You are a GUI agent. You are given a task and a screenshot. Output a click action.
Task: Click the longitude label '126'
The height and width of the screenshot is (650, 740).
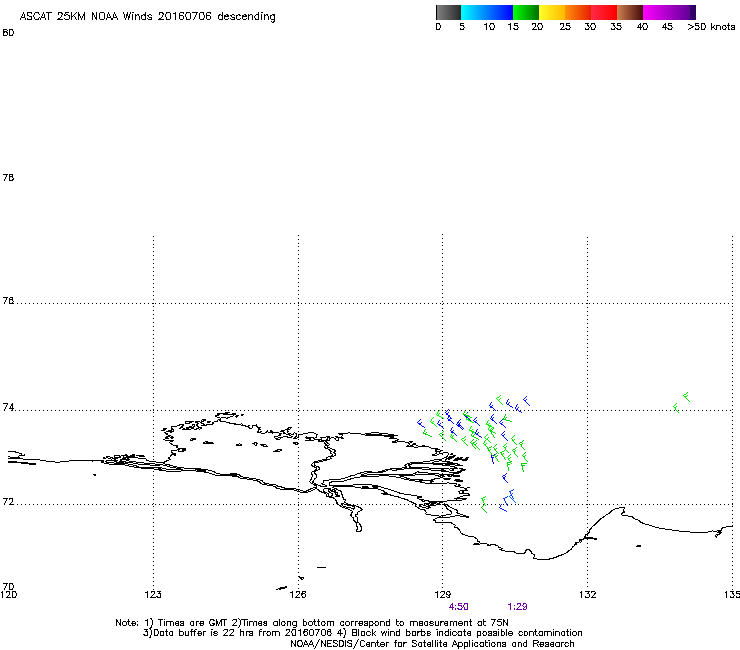[298, 594]
